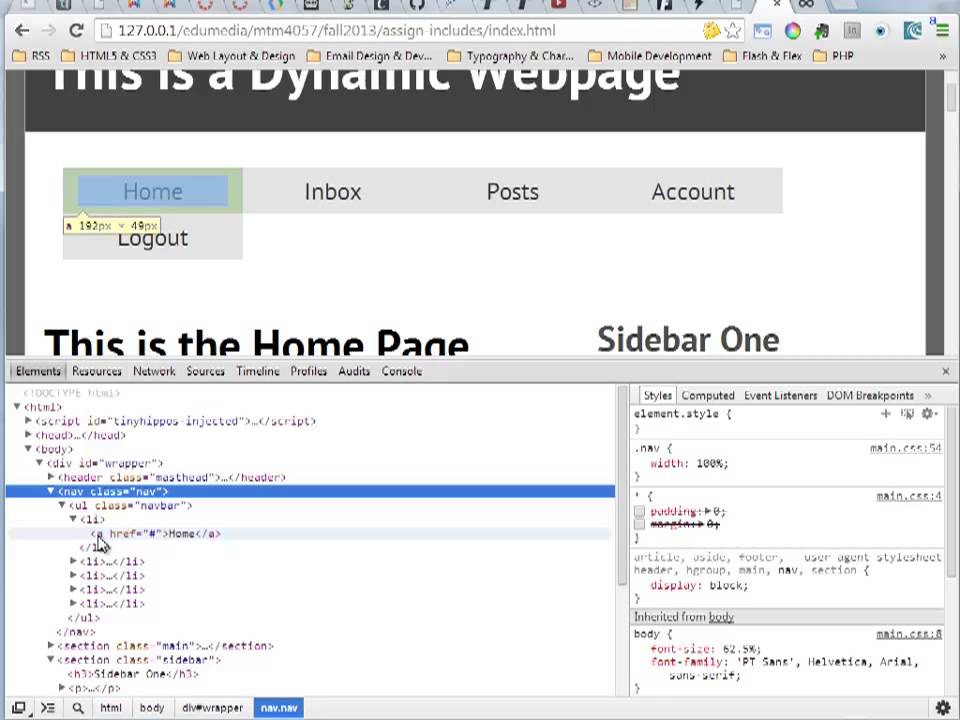Image resolution: width=960 pixels, height=720 pixels.
Task: Switch to the Resources panel tab
Action: [x=97, y=371]
